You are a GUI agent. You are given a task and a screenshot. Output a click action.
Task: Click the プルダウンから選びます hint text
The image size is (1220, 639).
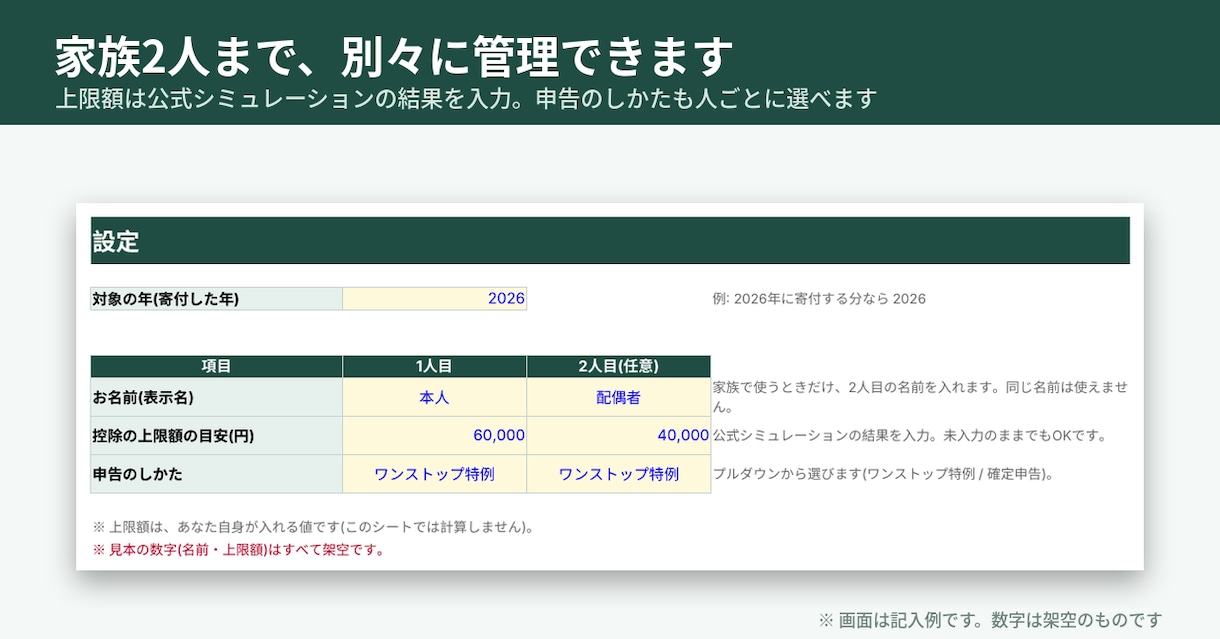coord(883,474)
